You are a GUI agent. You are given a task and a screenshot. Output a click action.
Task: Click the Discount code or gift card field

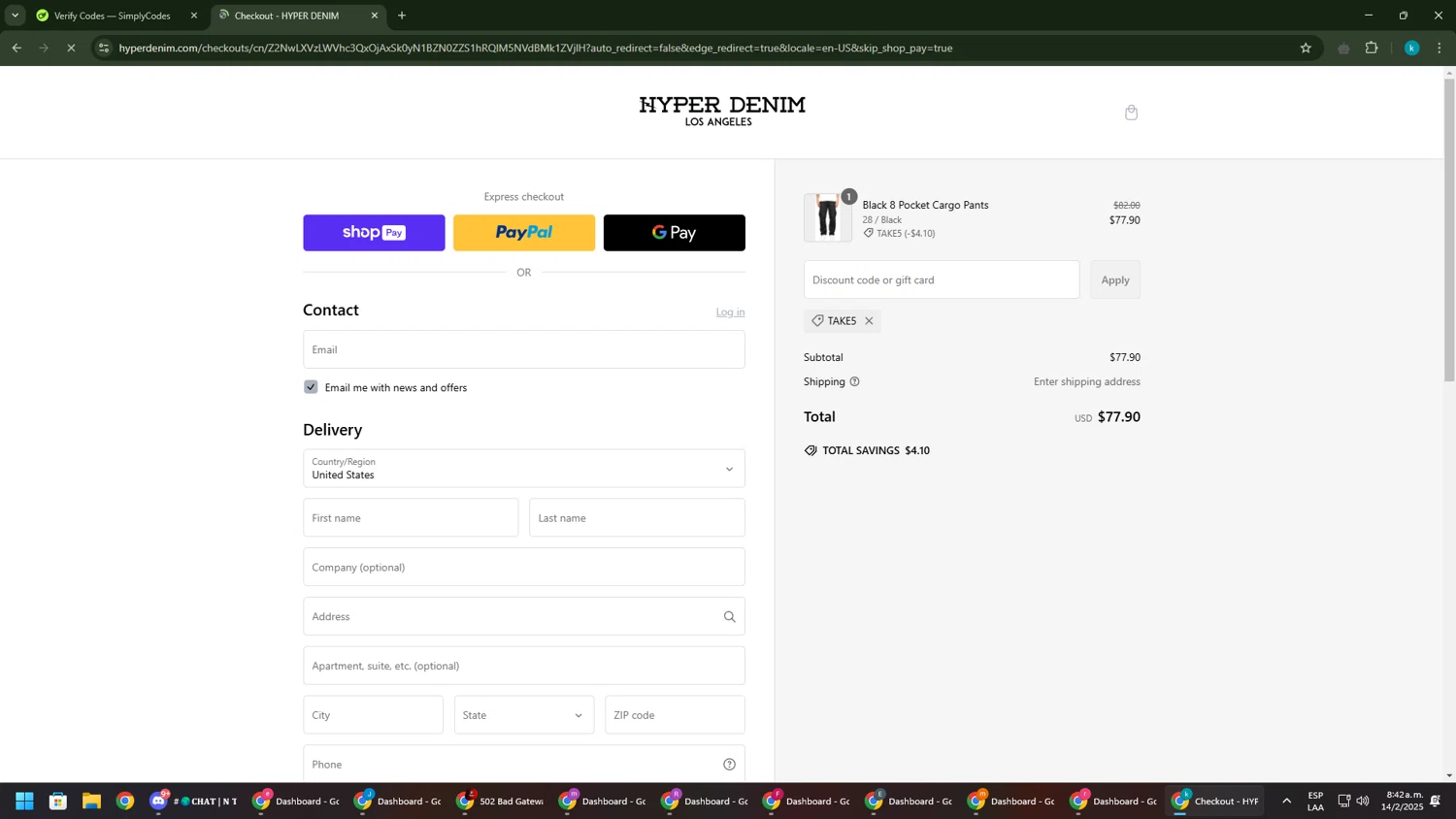pos(942,279)
